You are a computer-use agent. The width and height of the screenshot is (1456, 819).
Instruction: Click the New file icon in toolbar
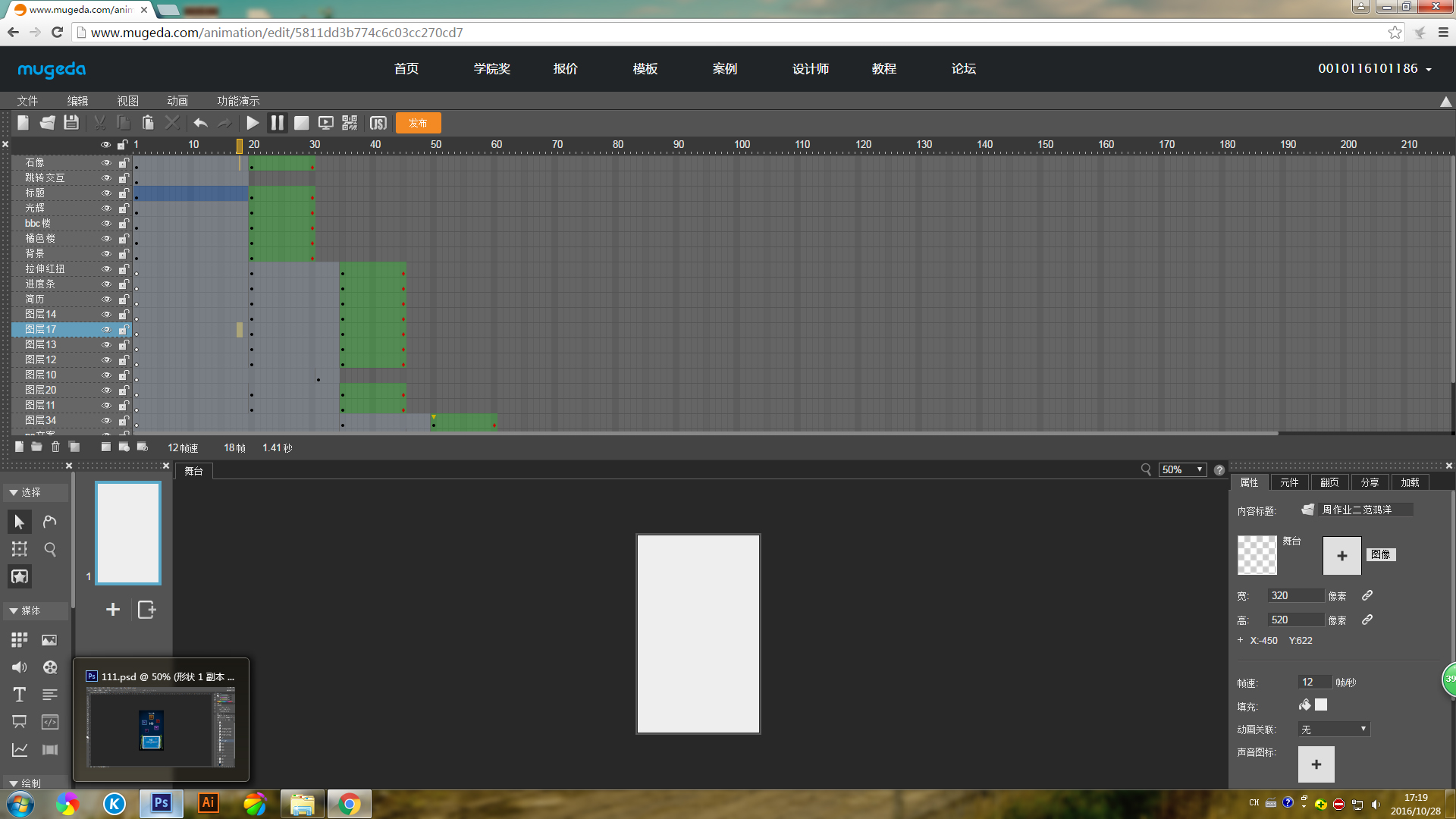click(x=23, y=123)
